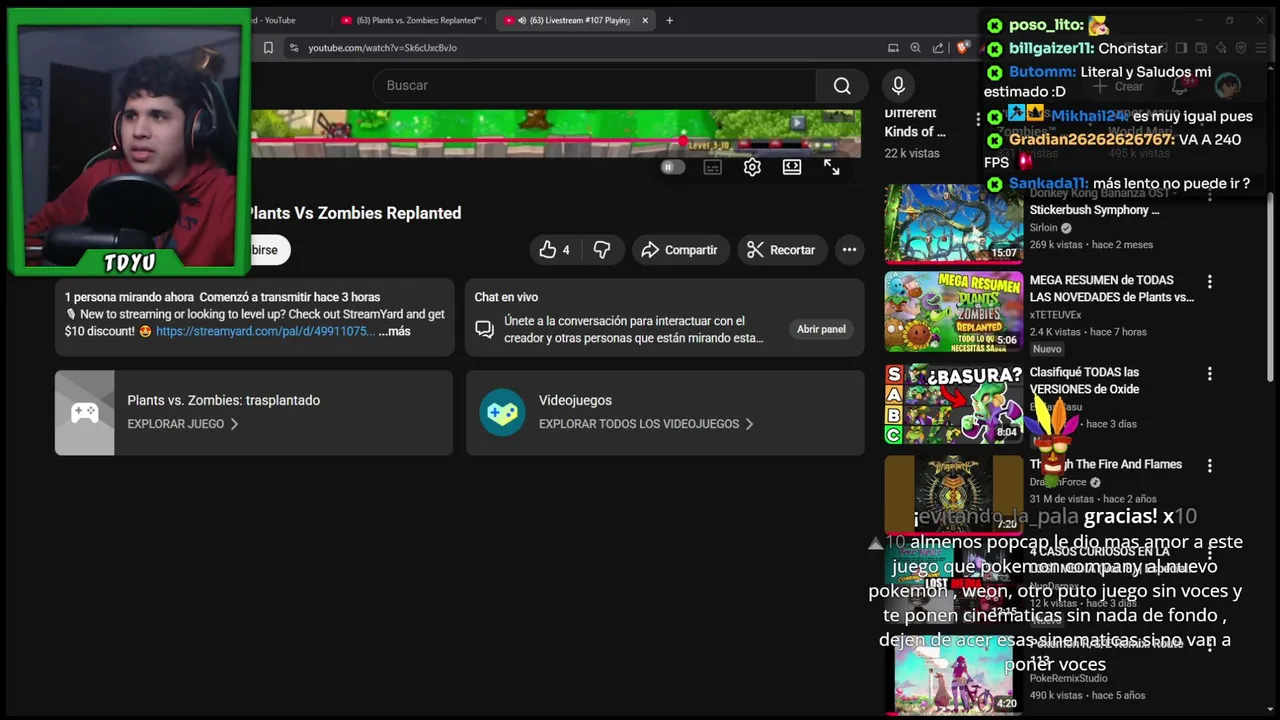Click '22 k vistas' under Different Kinds of
Screen dimensions: 1280x720
tap(912, 153)
